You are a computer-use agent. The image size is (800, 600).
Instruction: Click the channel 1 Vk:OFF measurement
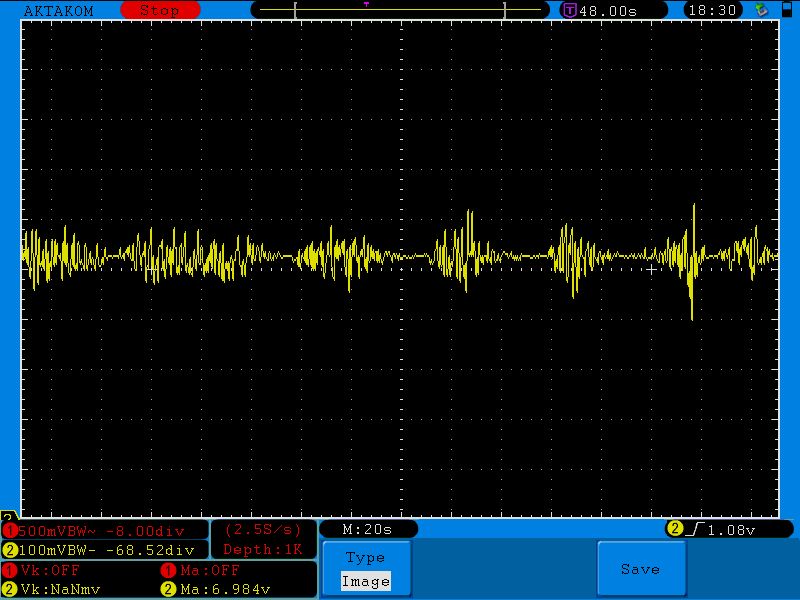50,570
